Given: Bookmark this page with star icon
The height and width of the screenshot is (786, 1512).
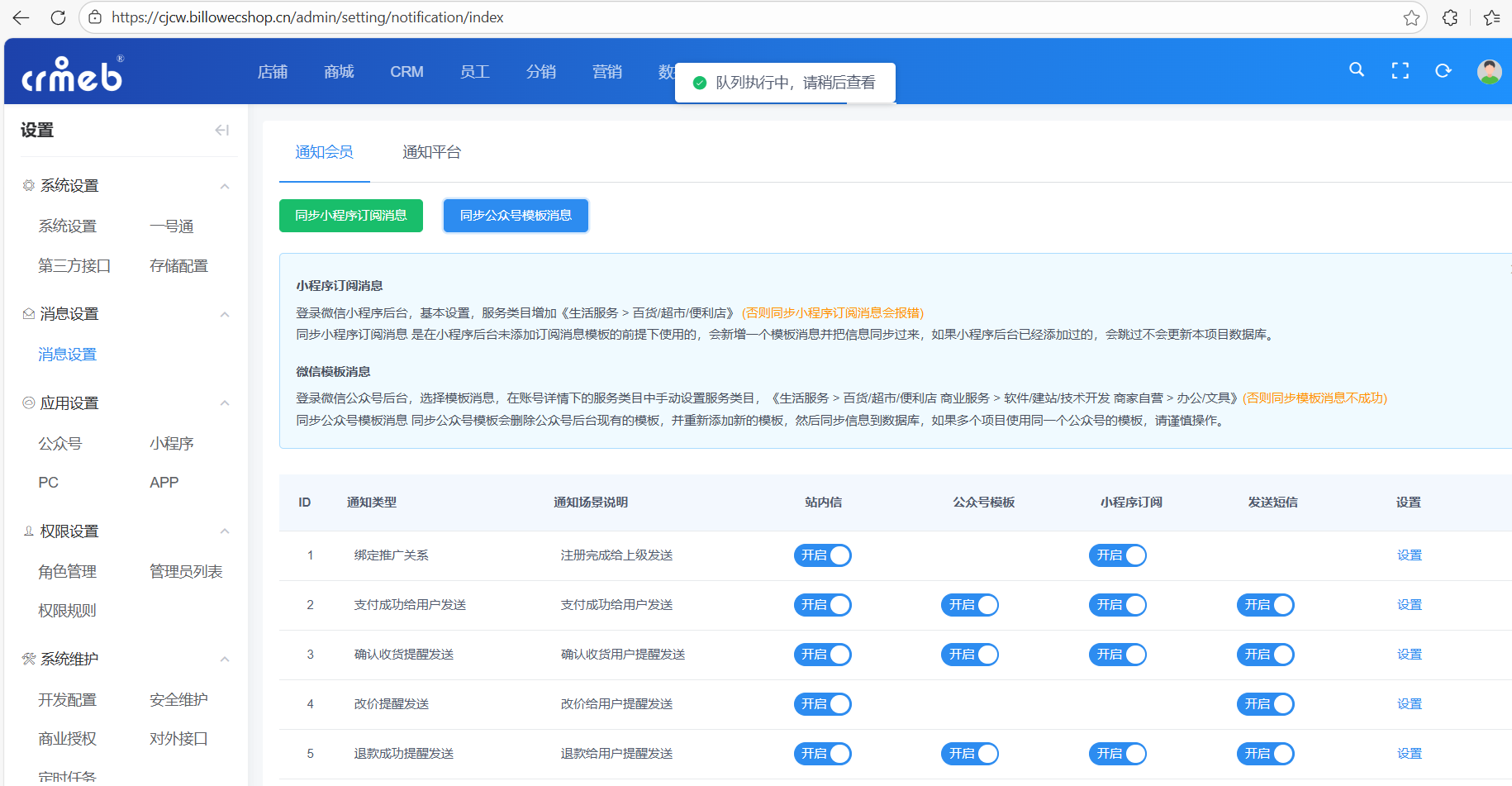Looking at the screenshot, I should tap(1411, 17).
